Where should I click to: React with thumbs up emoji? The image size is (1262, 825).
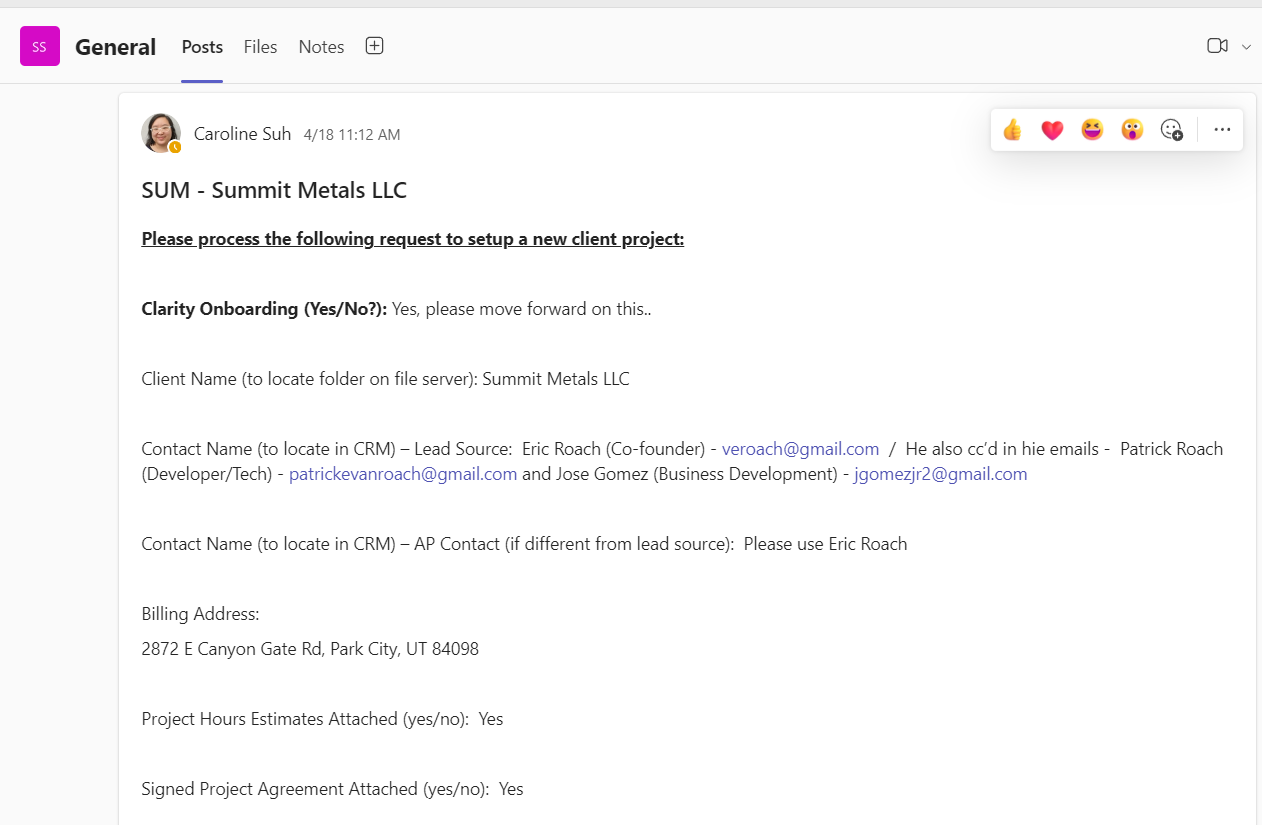click(1012, 130)
